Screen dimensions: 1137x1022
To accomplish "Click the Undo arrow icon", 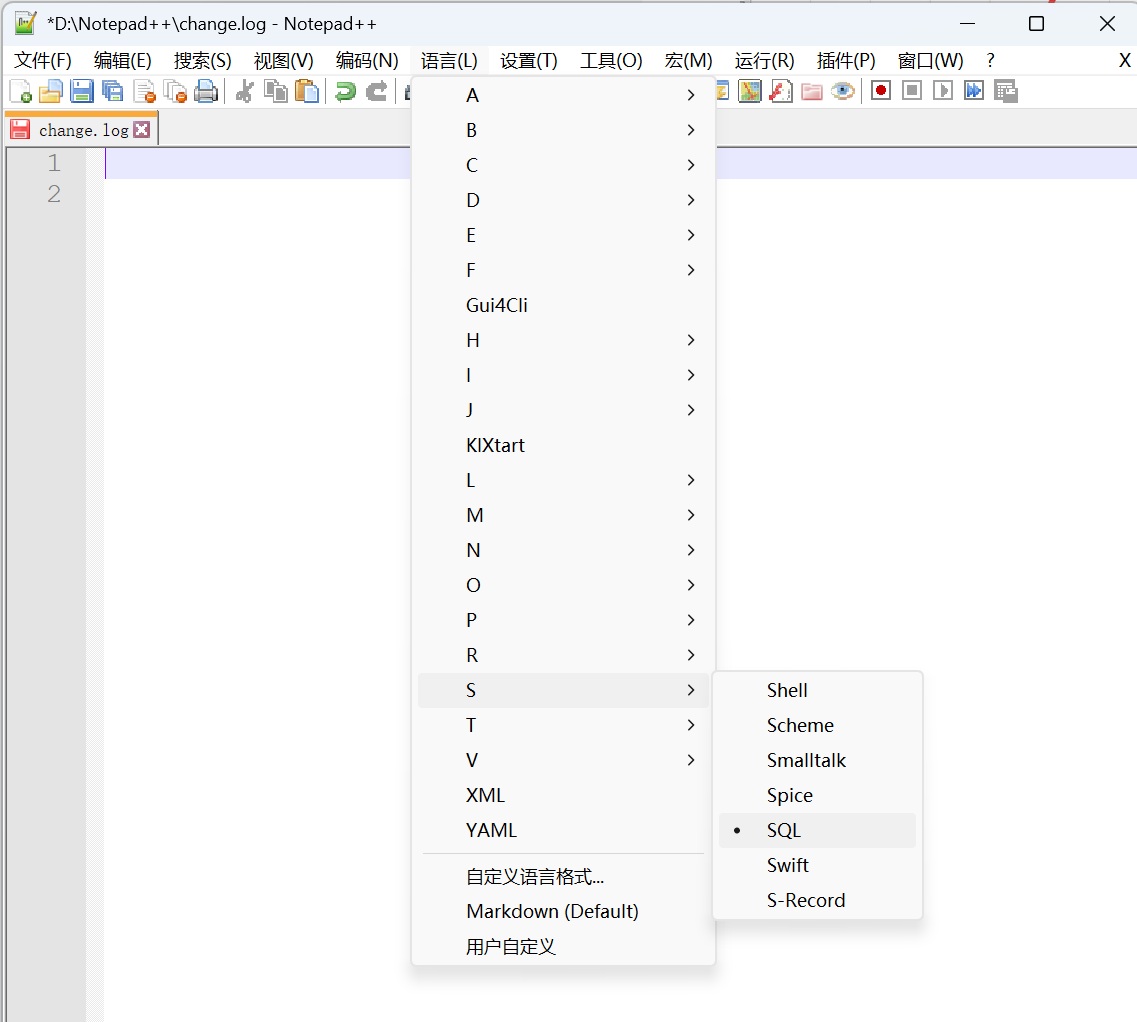I will (341, 91).
